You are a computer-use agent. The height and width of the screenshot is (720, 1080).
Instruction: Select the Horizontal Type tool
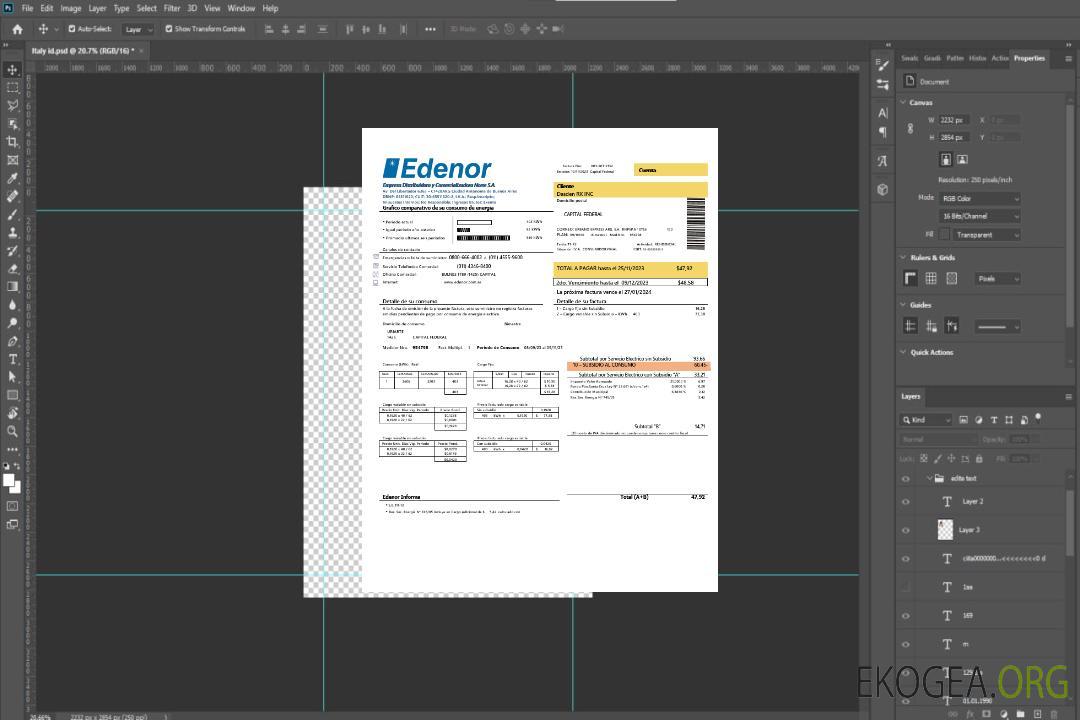click(x=12, y=359)
